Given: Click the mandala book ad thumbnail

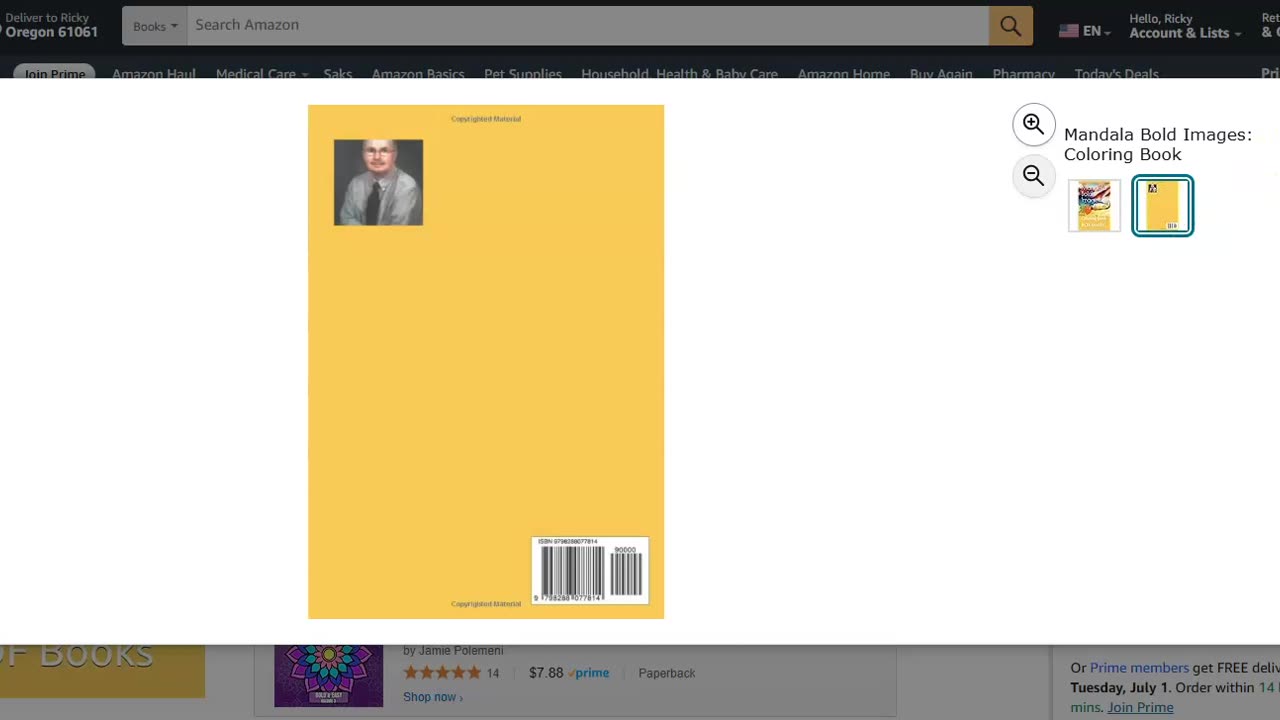Looking at the screenshot, I should coord(329,676).
